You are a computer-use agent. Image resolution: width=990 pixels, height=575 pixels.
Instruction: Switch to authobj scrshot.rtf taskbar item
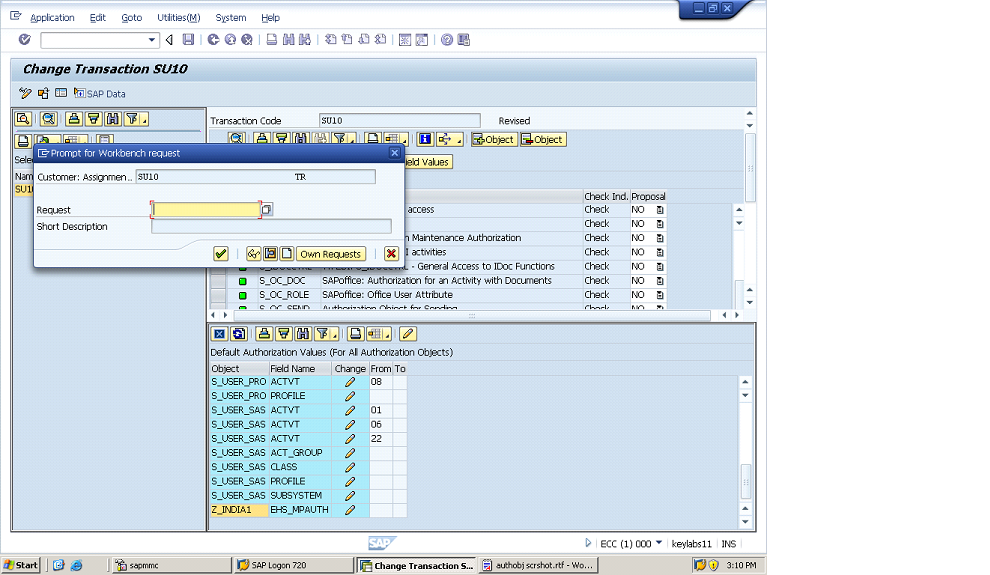(537, 565)
